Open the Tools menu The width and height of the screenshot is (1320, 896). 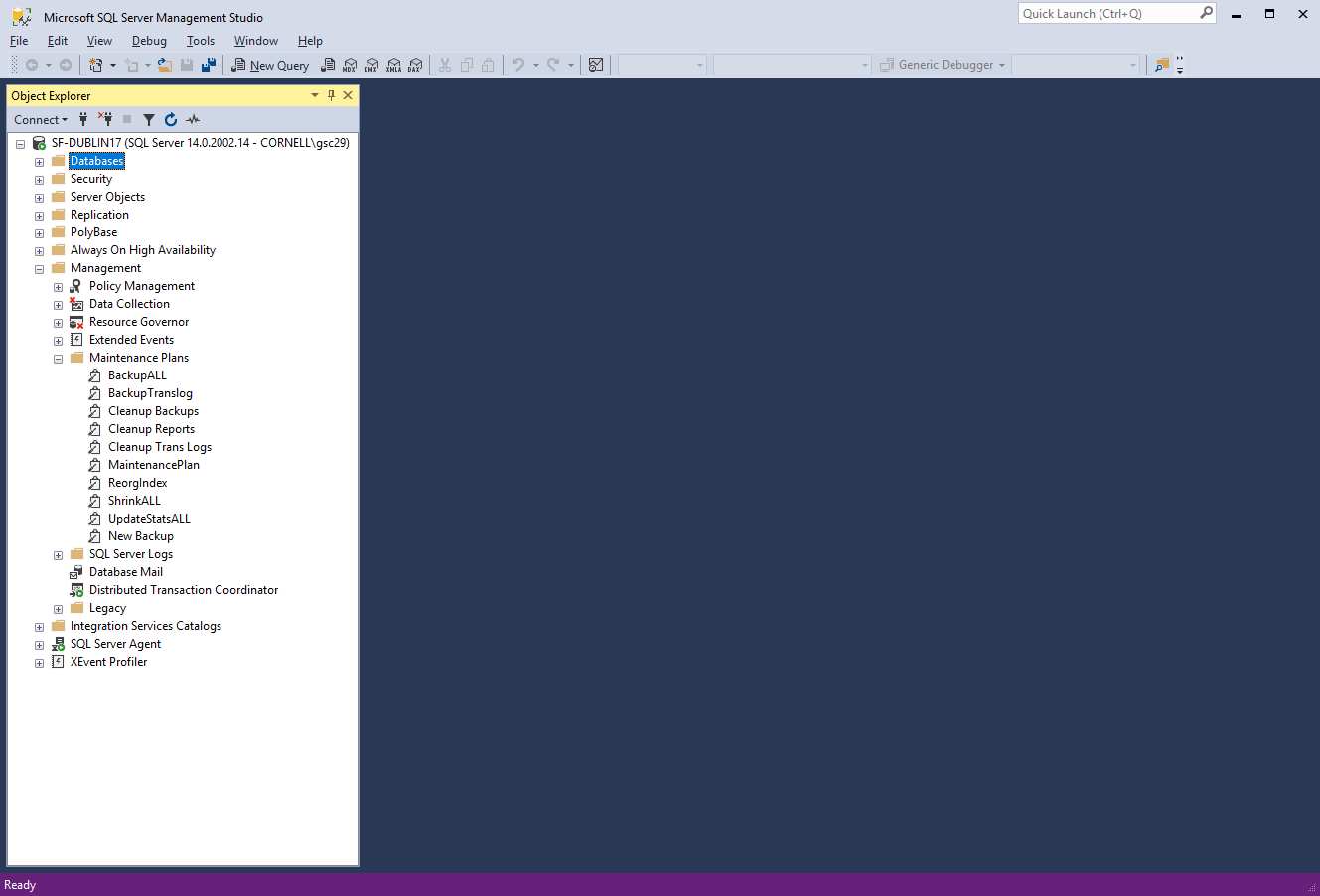coord(201,41)
